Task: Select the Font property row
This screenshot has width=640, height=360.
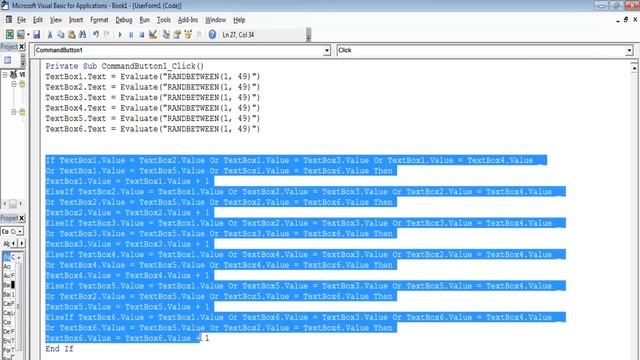Action: click(9, 350)
